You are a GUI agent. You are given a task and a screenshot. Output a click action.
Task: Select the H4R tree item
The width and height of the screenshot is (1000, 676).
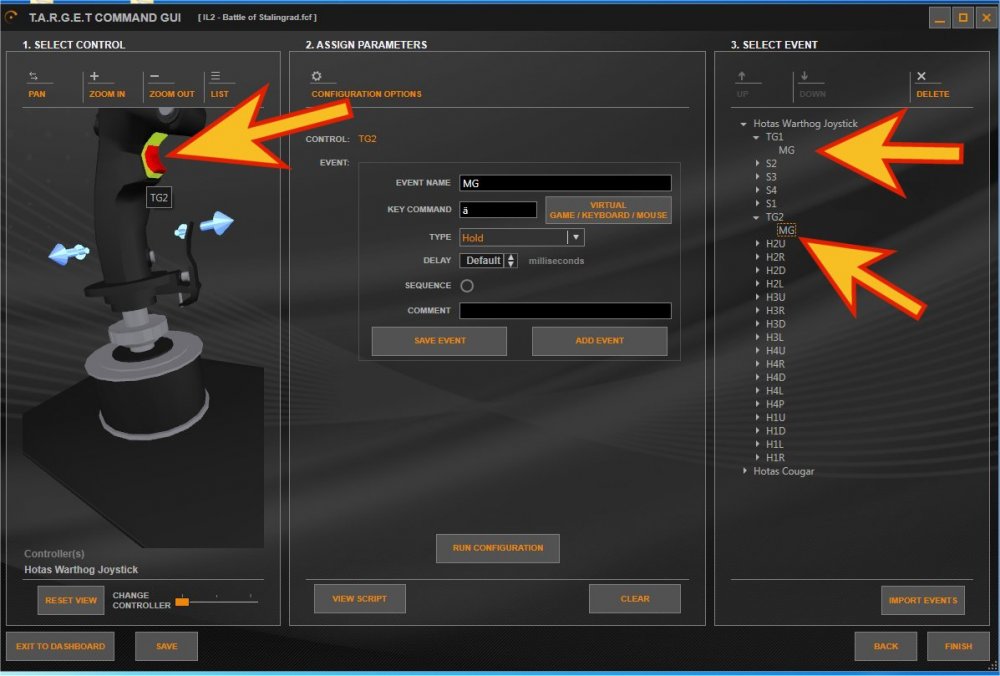click(x=776, y=365)
